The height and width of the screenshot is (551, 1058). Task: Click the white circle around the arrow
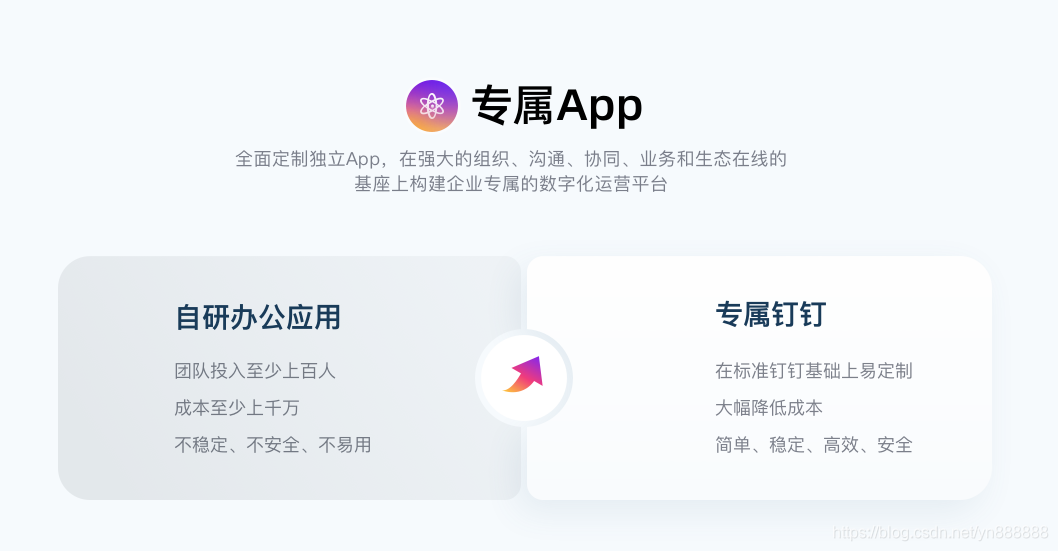click(524, 378)
